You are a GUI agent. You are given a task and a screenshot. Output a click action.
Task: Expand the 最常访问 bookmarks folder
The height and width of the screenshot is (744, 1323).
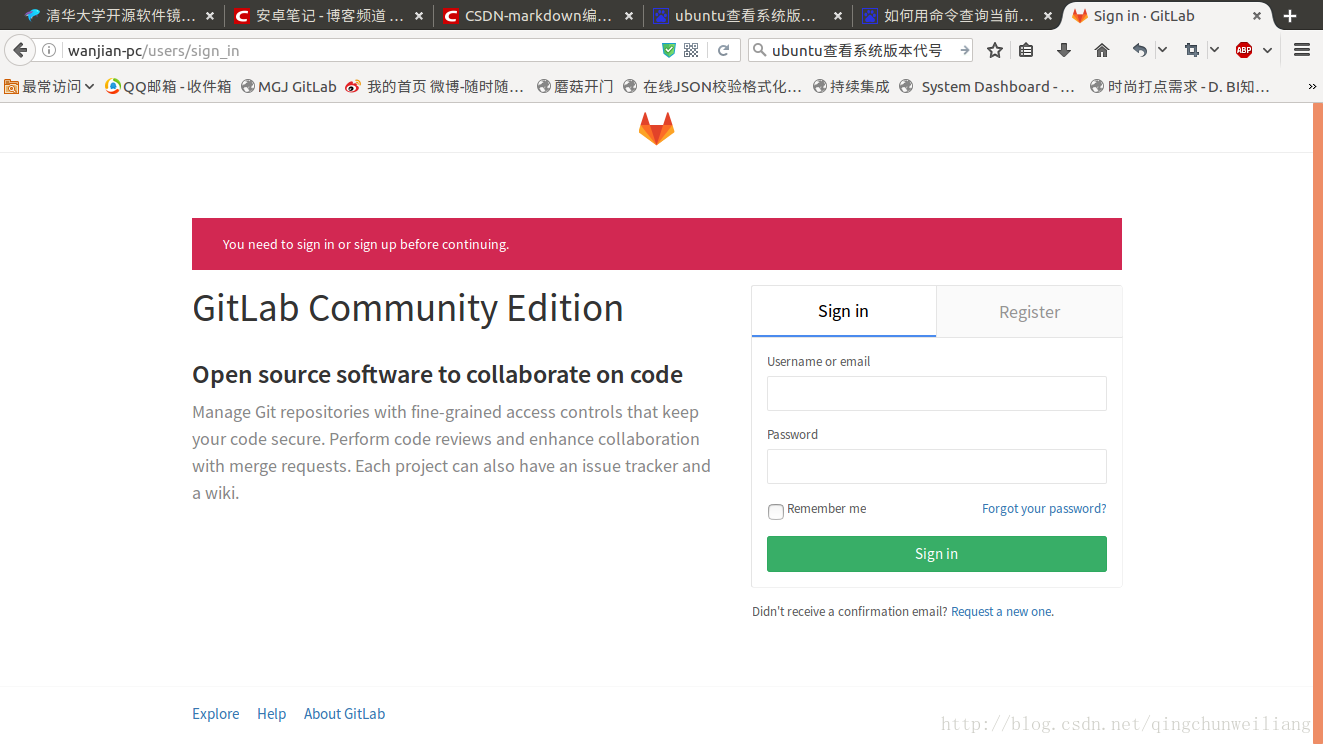[x=50, y=87]
